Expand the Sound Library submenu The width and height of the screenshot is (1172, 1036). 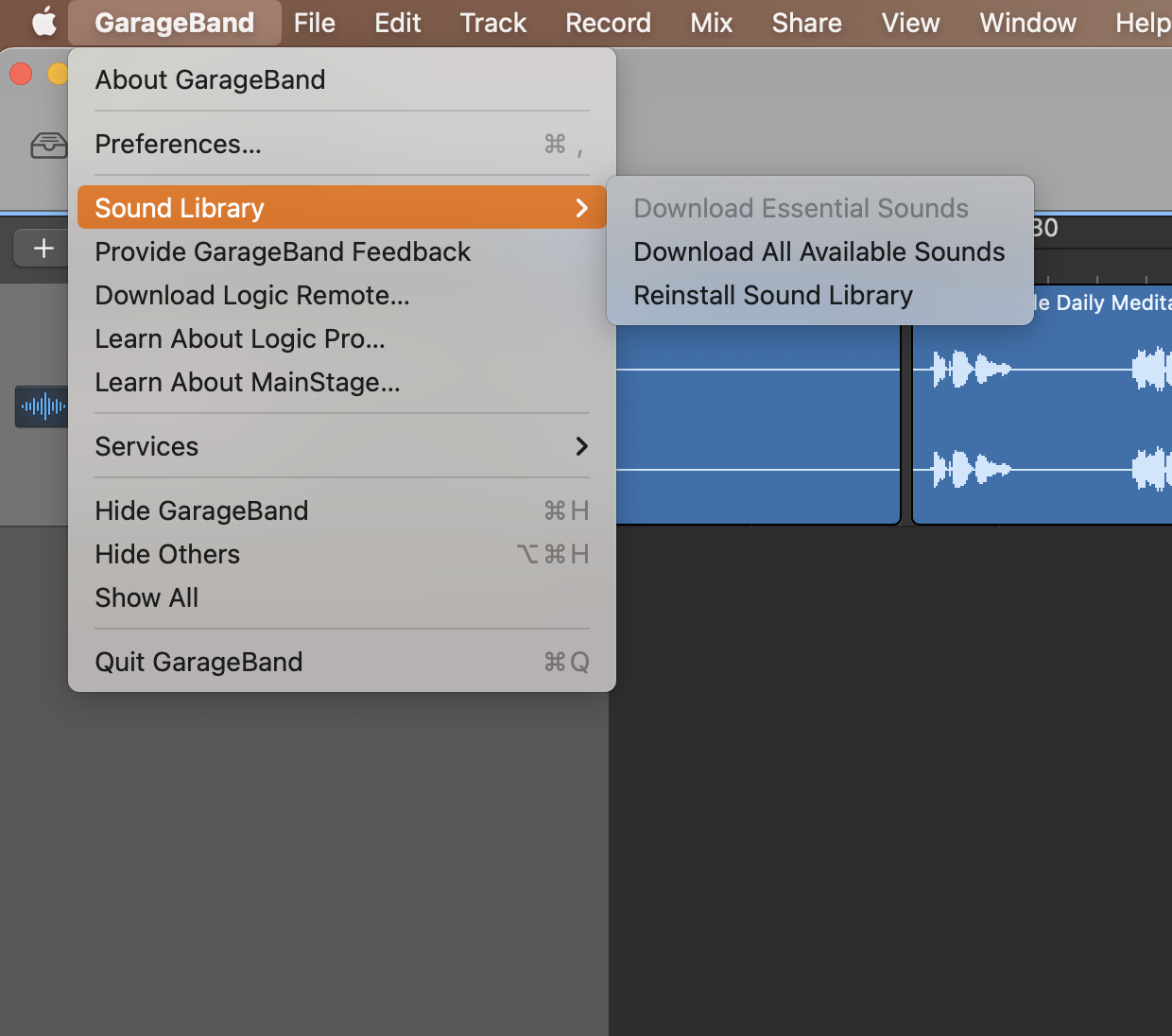342,208
